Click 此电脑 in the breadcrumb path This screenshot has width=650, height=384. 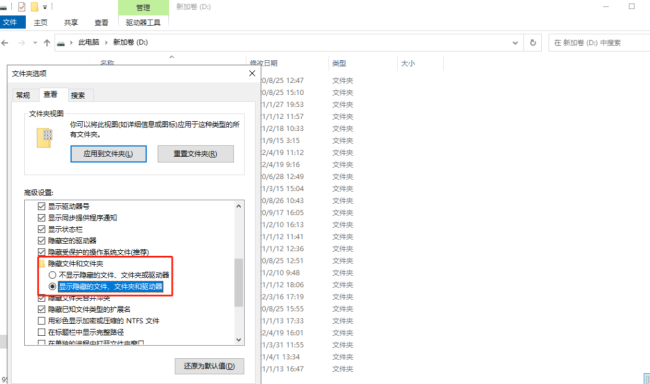pyautogui.click(x=89, y=42)
